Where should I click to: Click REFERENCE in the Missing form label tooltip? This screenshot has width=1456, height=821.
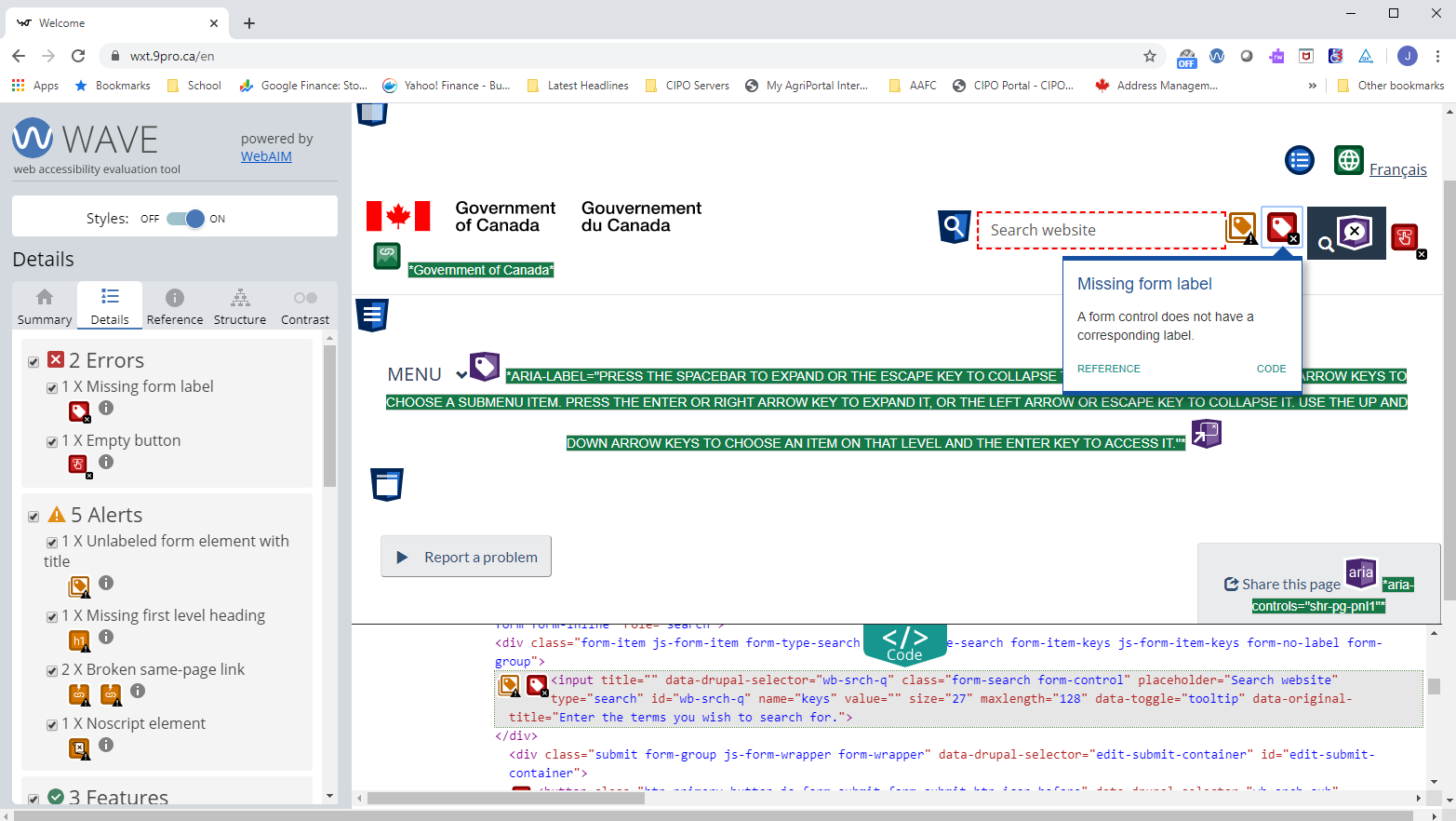1108,369
